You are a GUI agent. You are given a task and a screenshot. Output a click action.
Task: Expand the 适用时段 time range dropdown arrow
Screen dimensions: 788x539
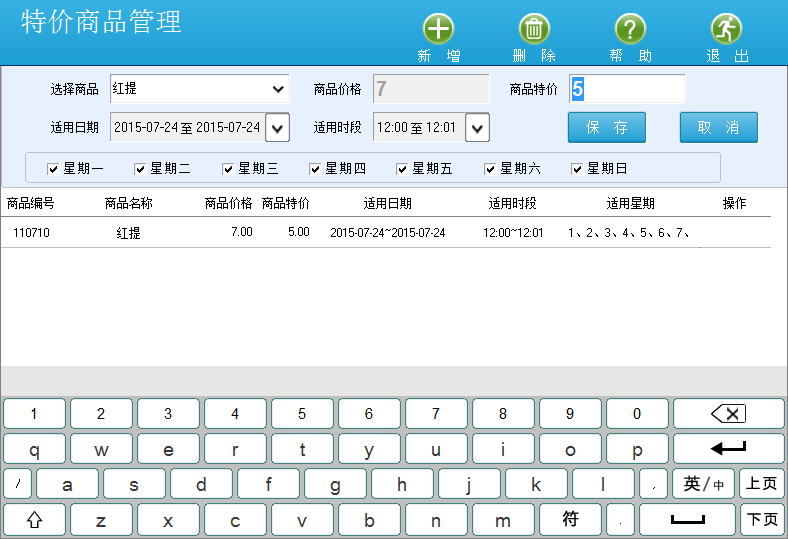click(478, 128)
